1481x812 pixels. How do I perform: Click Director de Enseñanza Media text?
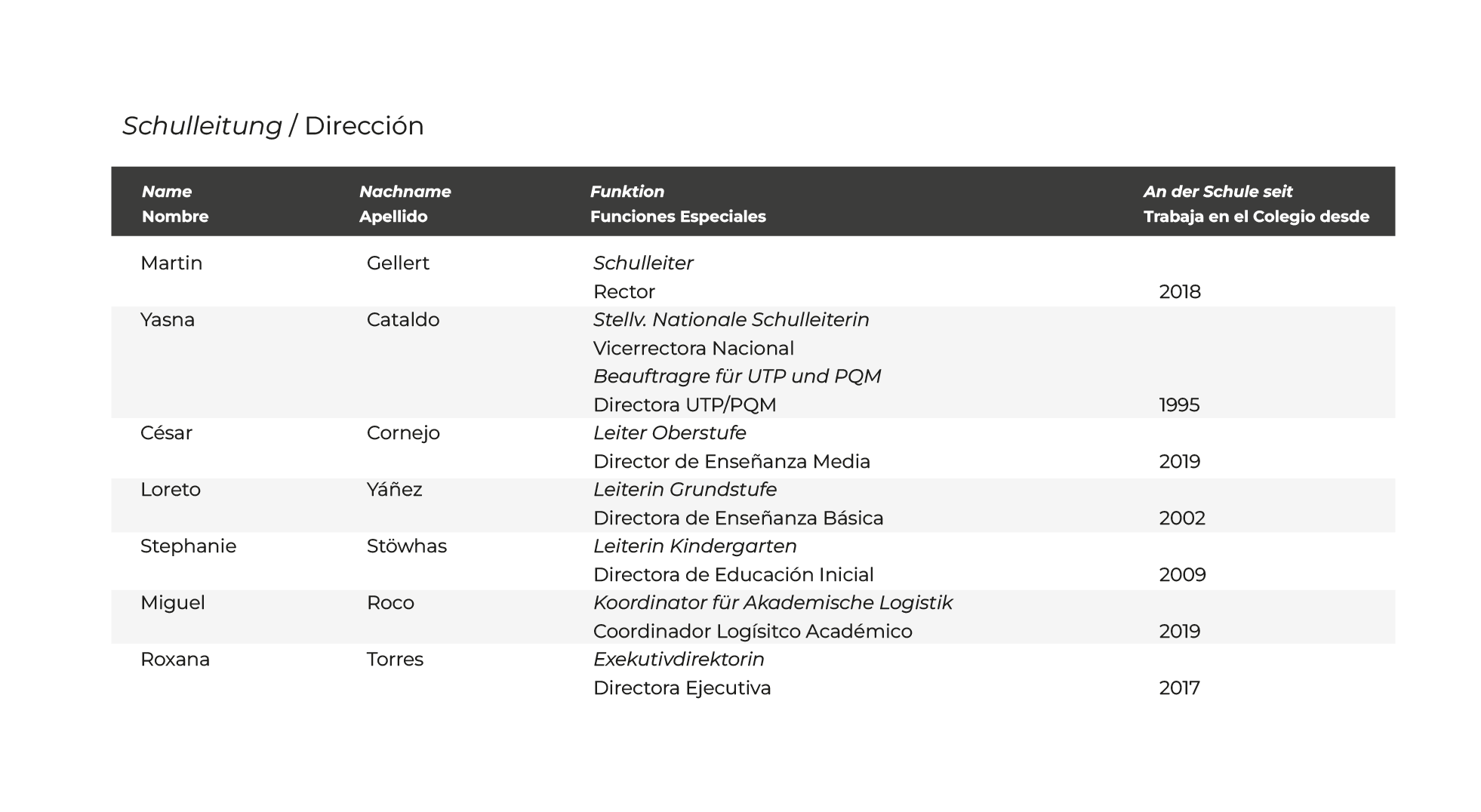[x=731, y=462]
